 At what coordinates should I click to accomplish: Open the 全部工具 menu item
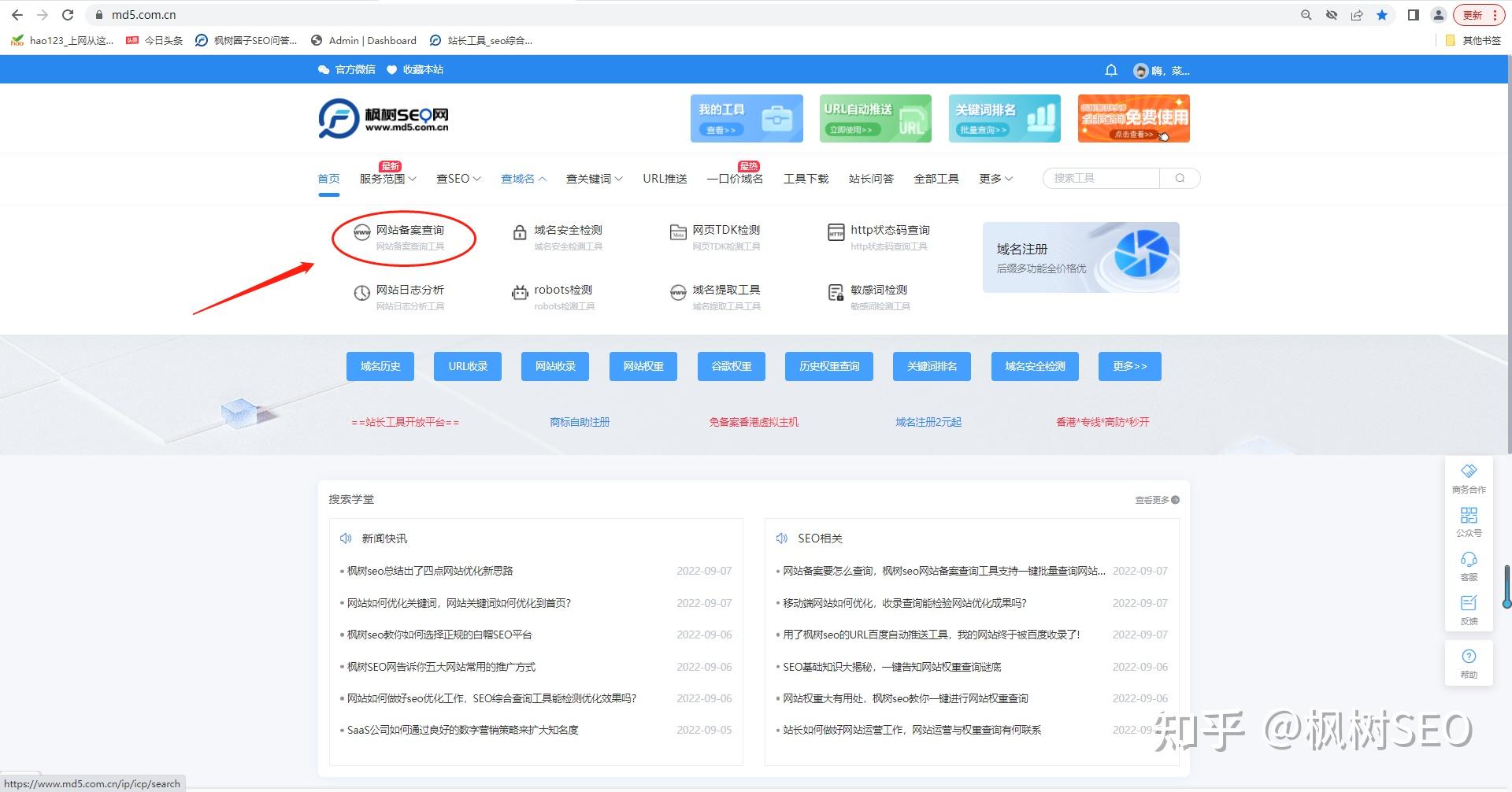tap(936, 179)
